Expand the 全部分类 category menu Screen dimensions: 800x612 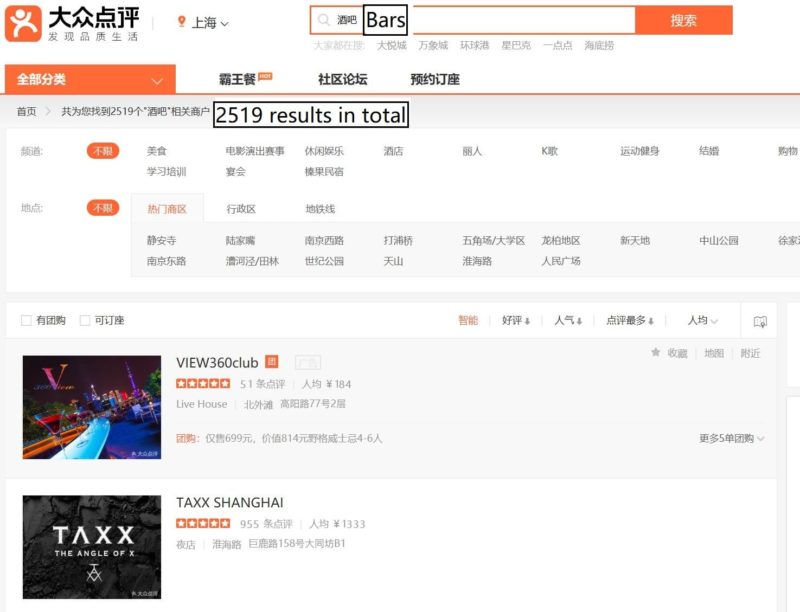click(90, 80)
